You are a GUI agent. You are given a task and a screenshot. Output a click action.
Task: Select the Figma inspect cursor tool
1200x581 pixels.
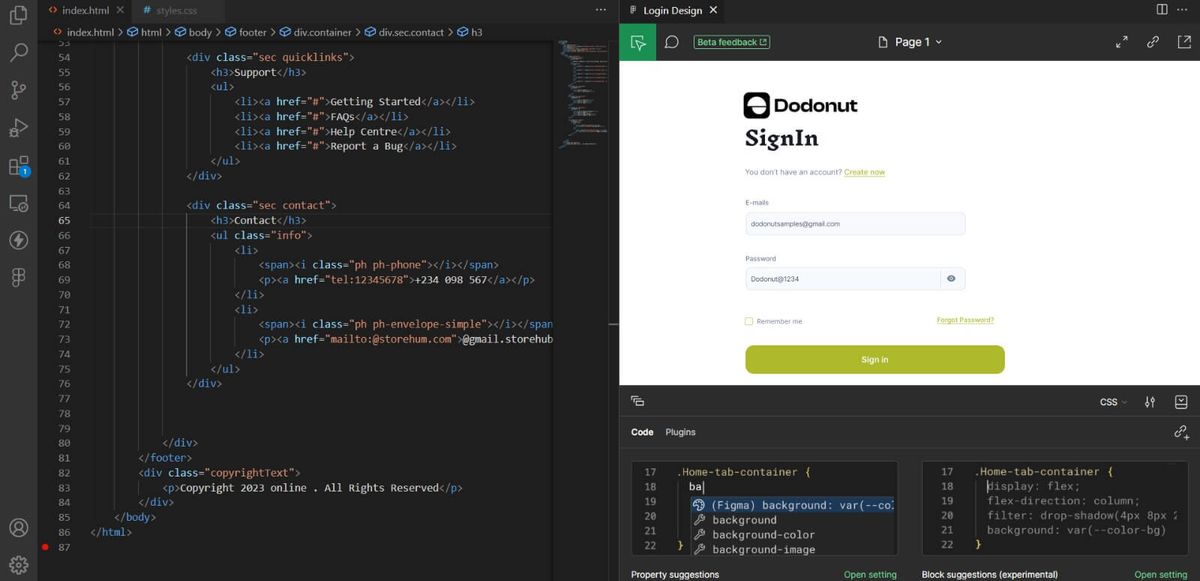pyautogui.click(x=638, y=42)
